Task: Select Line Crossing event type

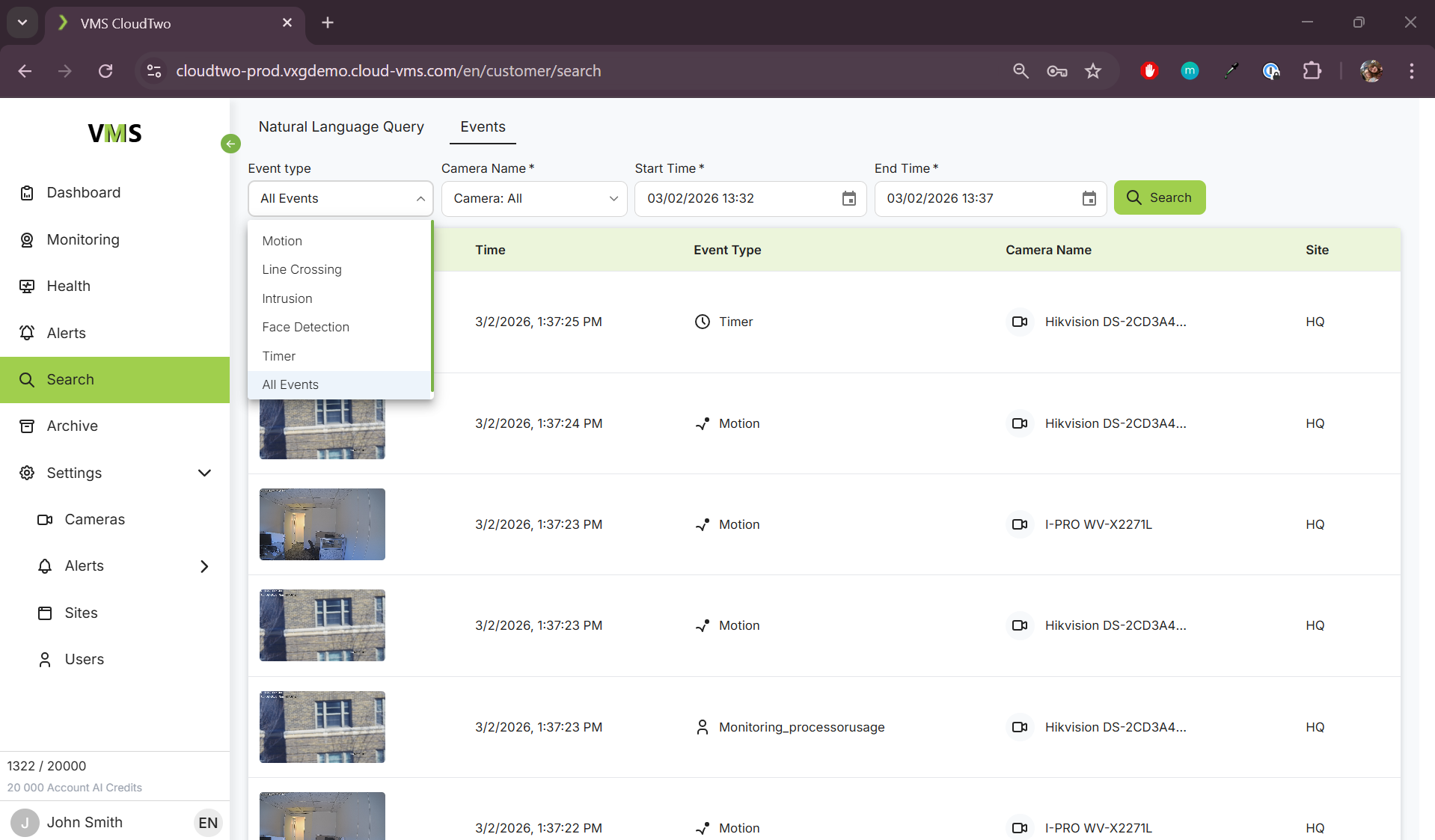Action: (x=302, y=269)
